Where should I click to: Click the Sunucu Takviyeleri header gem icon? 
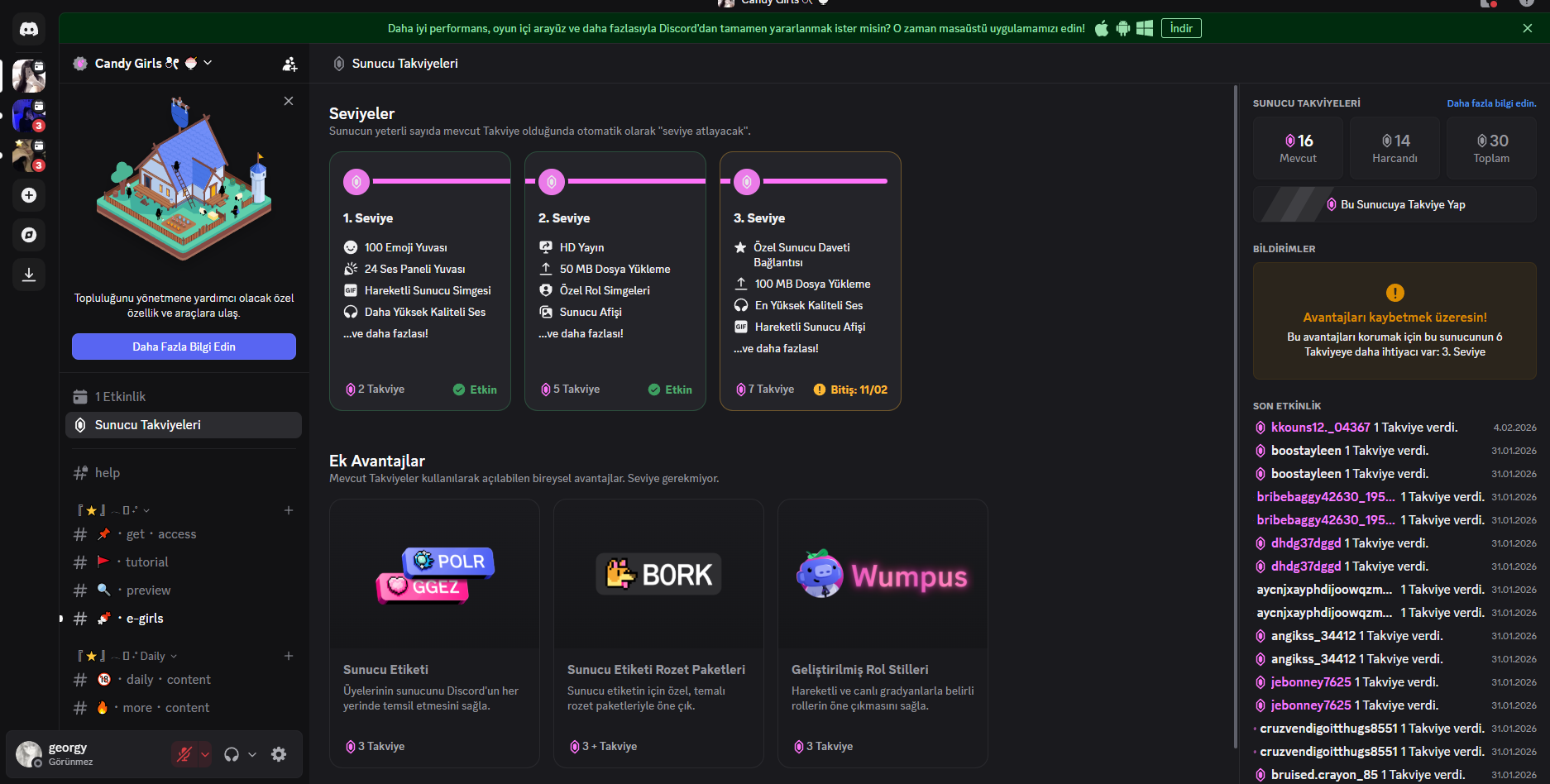coord(338,64)
